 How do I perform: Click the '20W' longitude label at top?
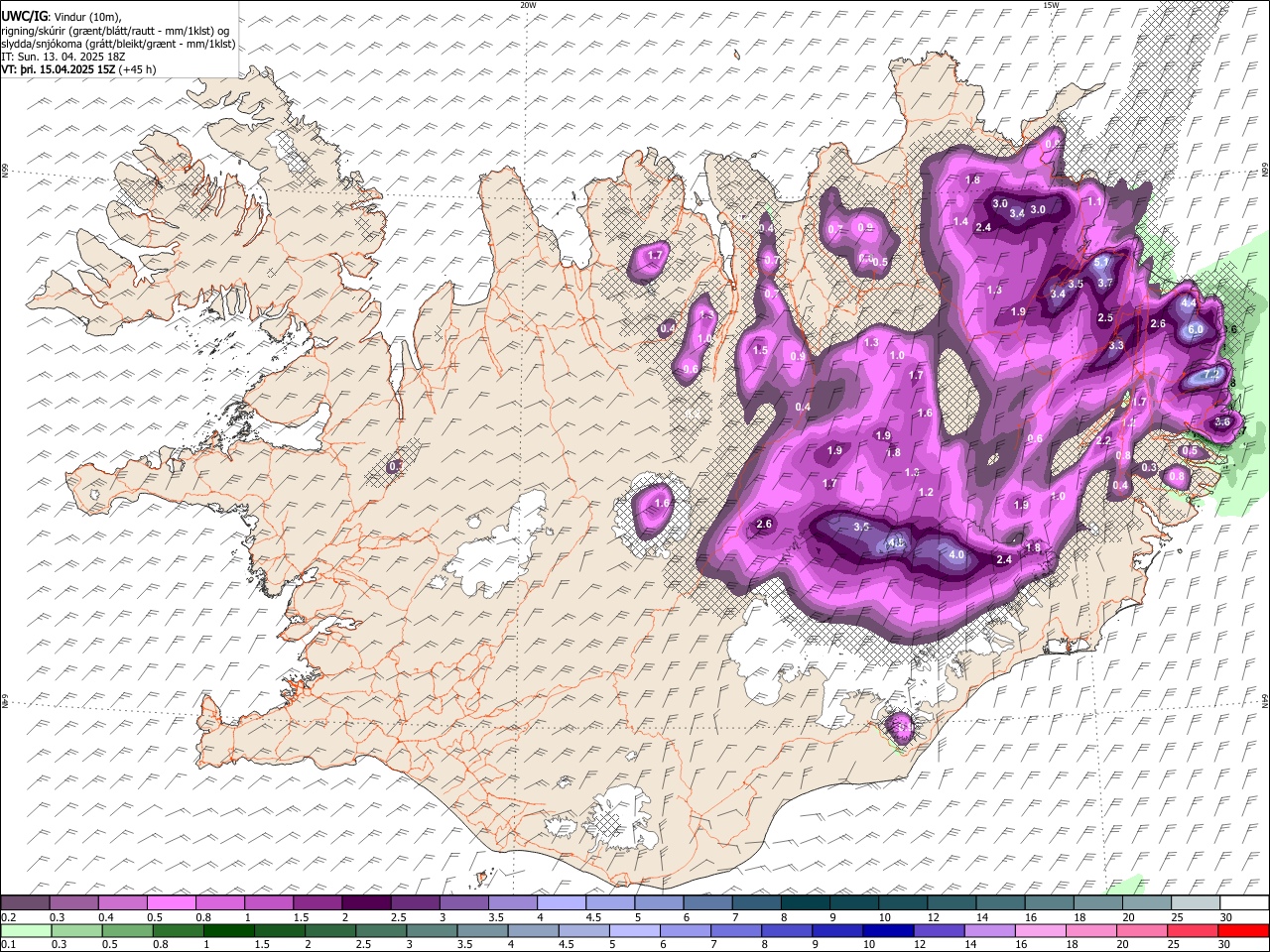(x=528, y=5)
